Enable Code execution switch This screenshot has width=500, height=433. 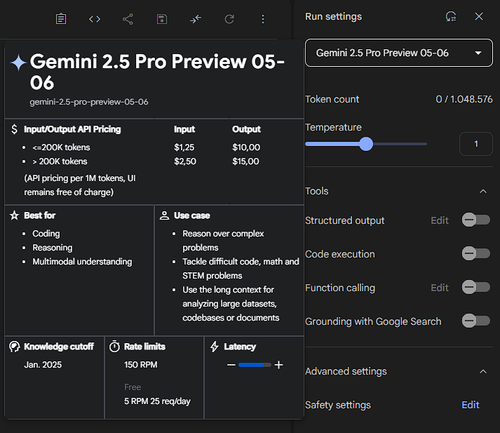(x=476, y=253)
